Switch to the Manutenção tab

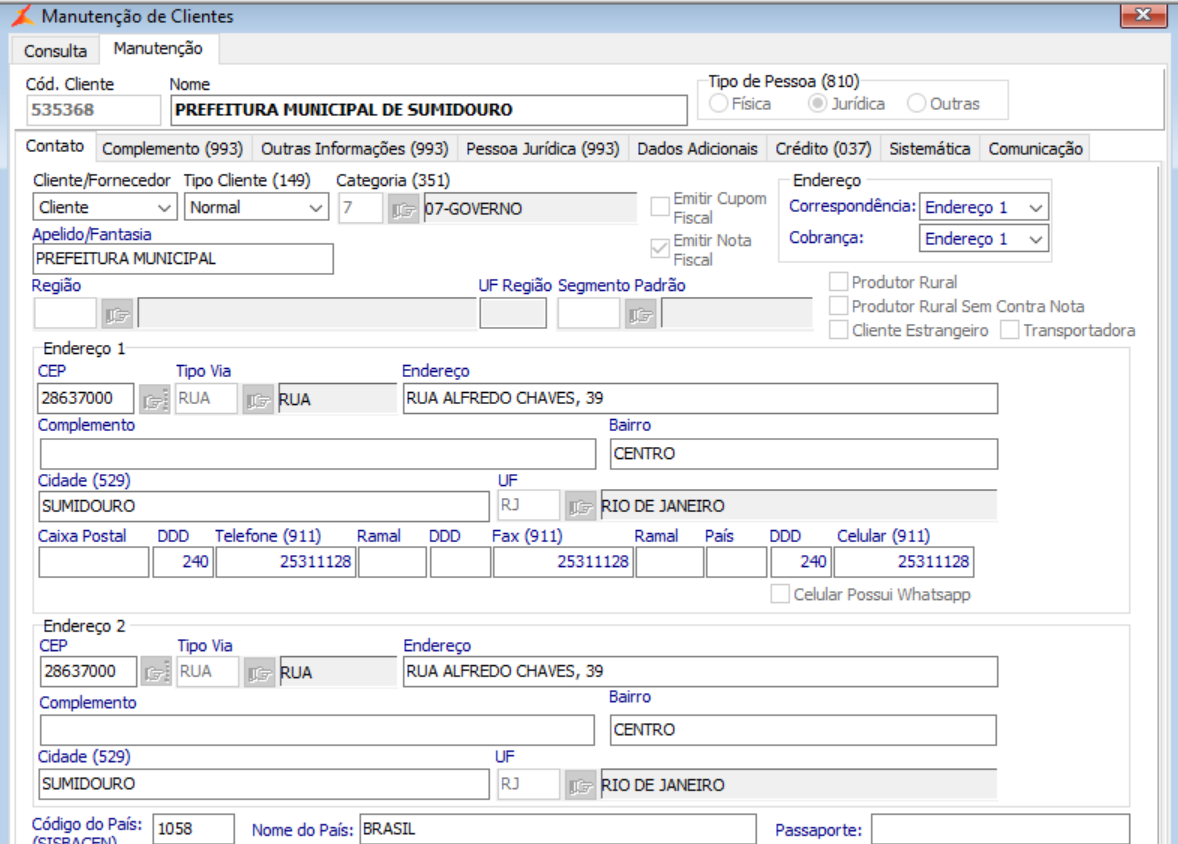coord(158,48)
